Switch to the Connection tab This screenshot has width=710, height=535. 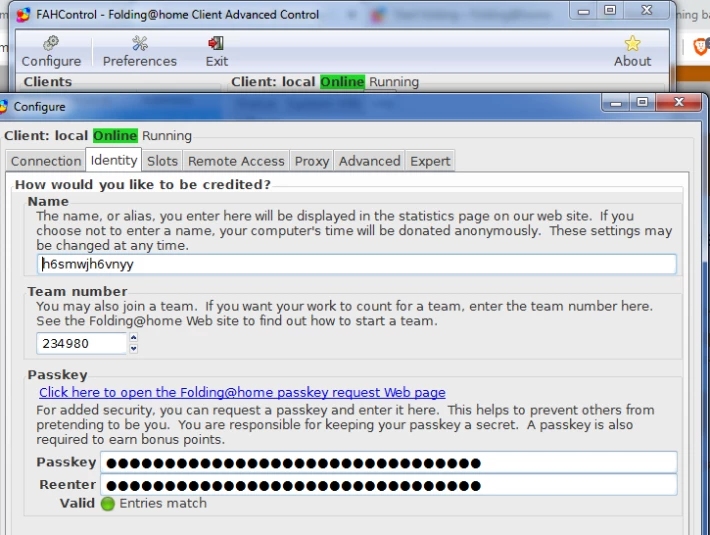(46, 161)
